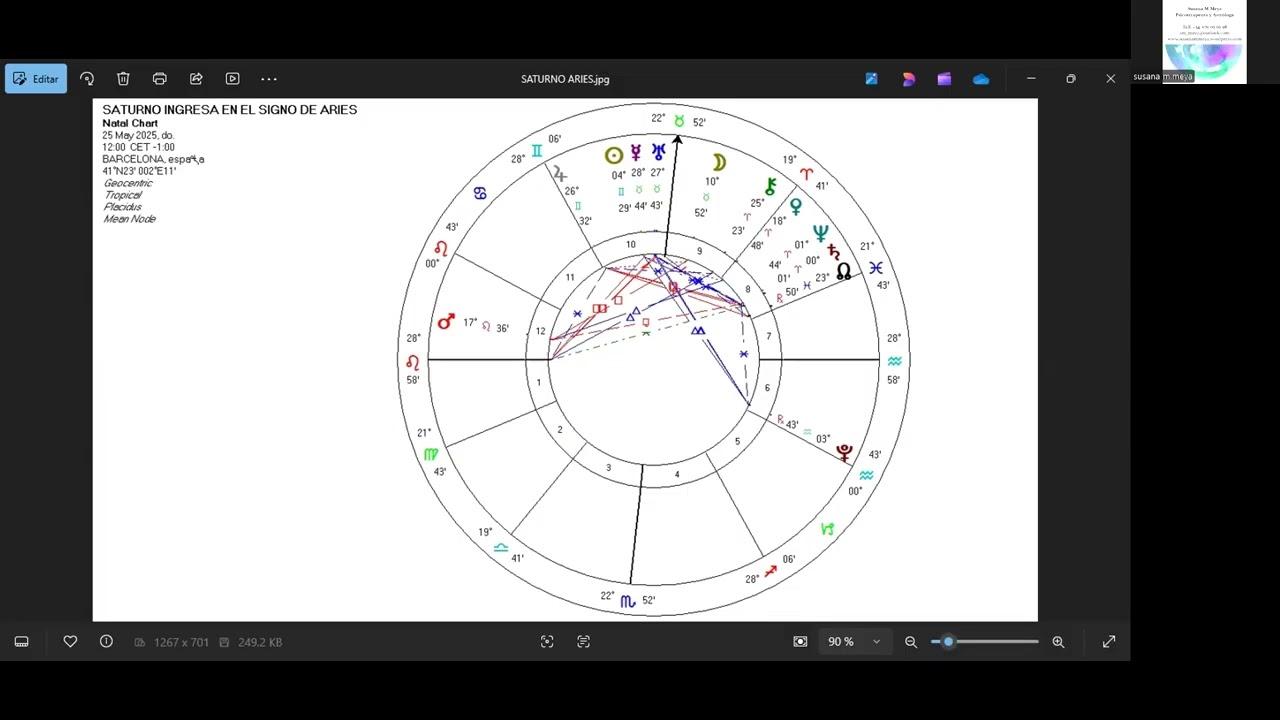
Task: Share the image via the share icon
Action: pyautogui.click(x=196, y=79)
